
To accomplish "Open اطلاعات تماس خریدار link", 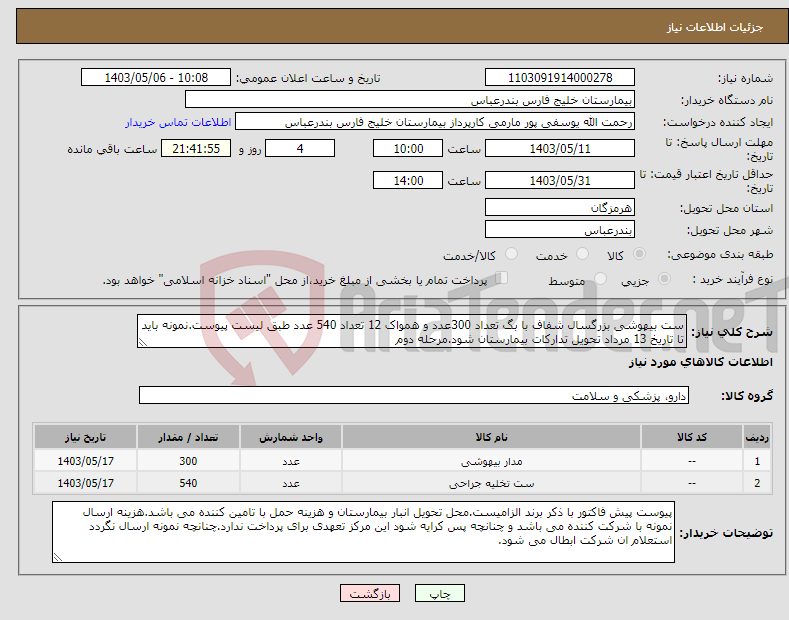I will coord(178,122).
